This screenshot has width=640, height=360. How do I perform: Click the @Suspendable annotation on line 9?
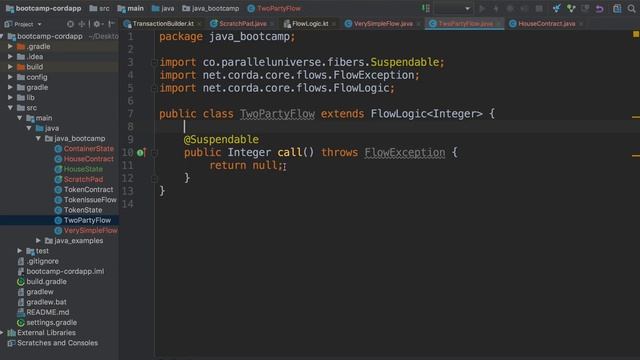(x=221, y=140)
